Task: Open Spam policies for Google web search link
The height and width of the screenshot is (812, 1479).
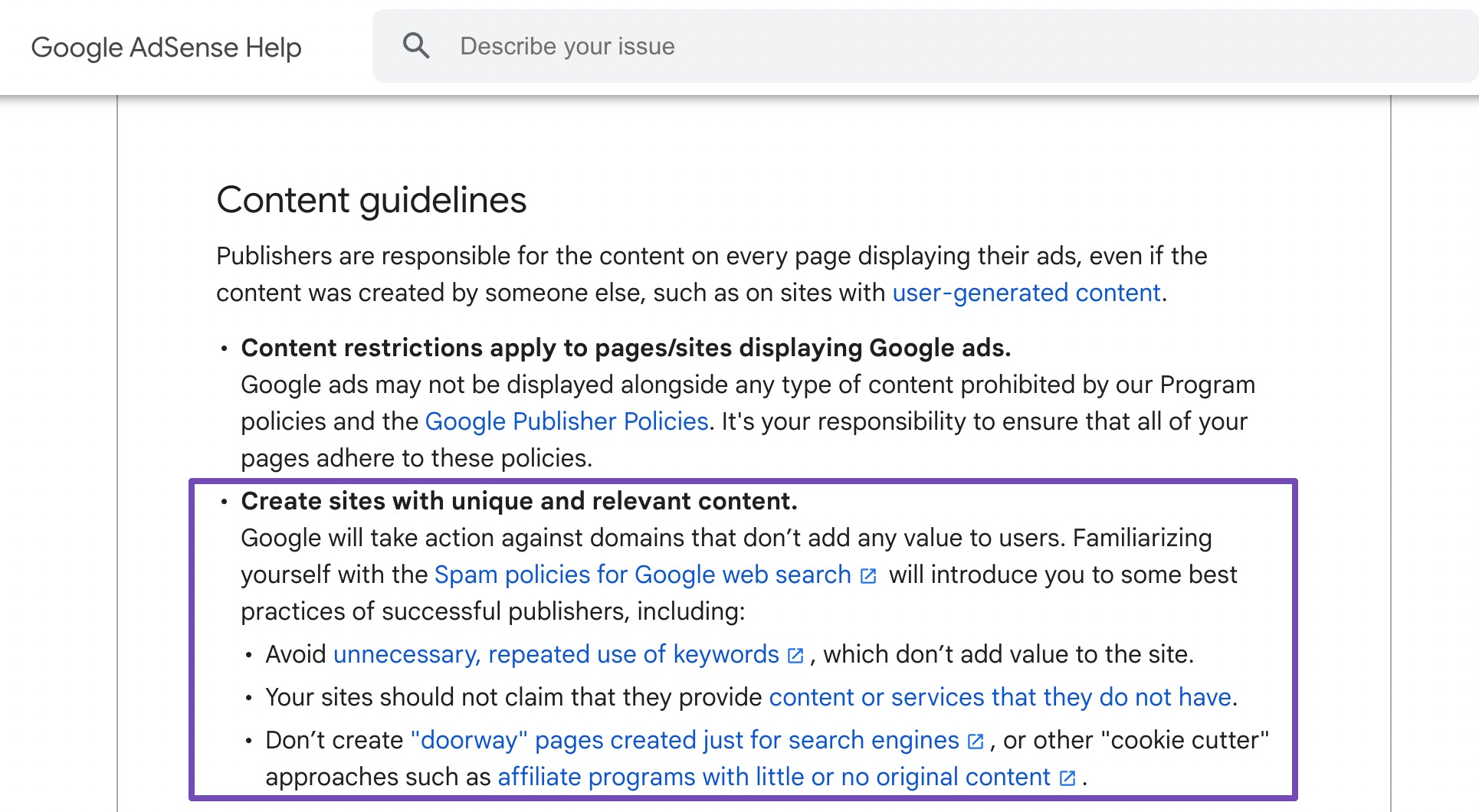Action: (x=642, y=575)
